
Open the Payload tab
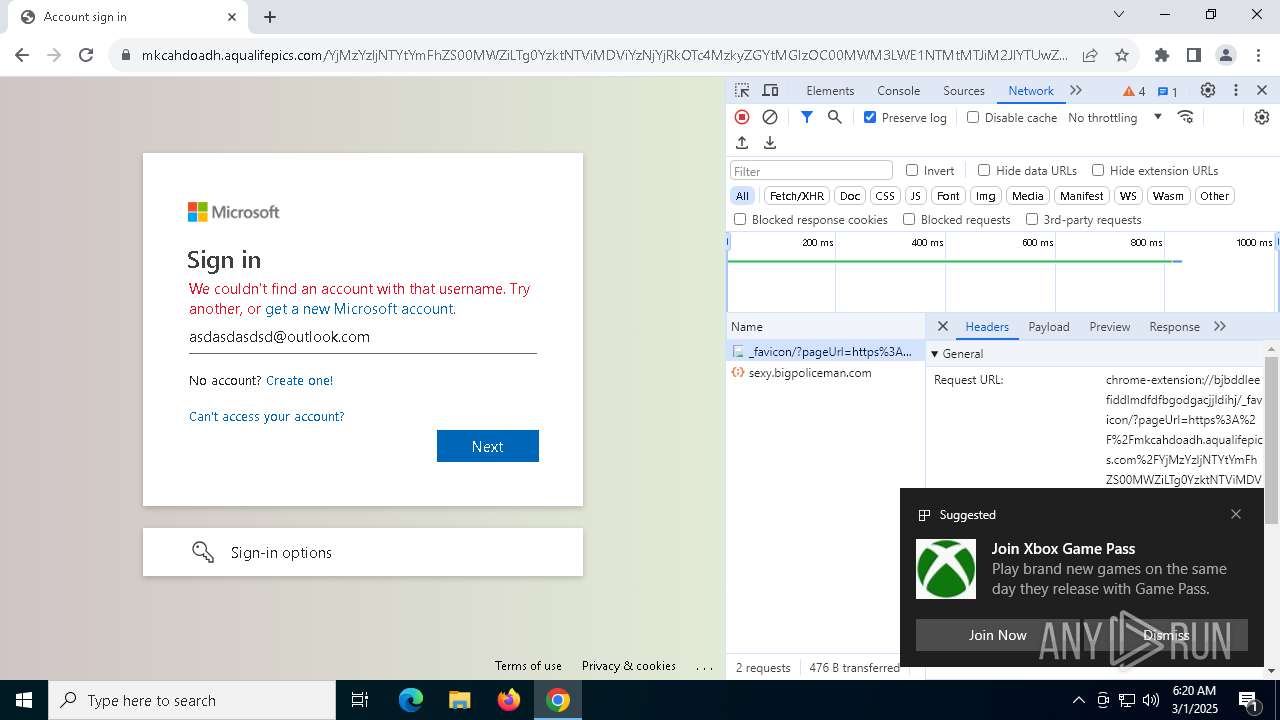(x=1049, y=326)
